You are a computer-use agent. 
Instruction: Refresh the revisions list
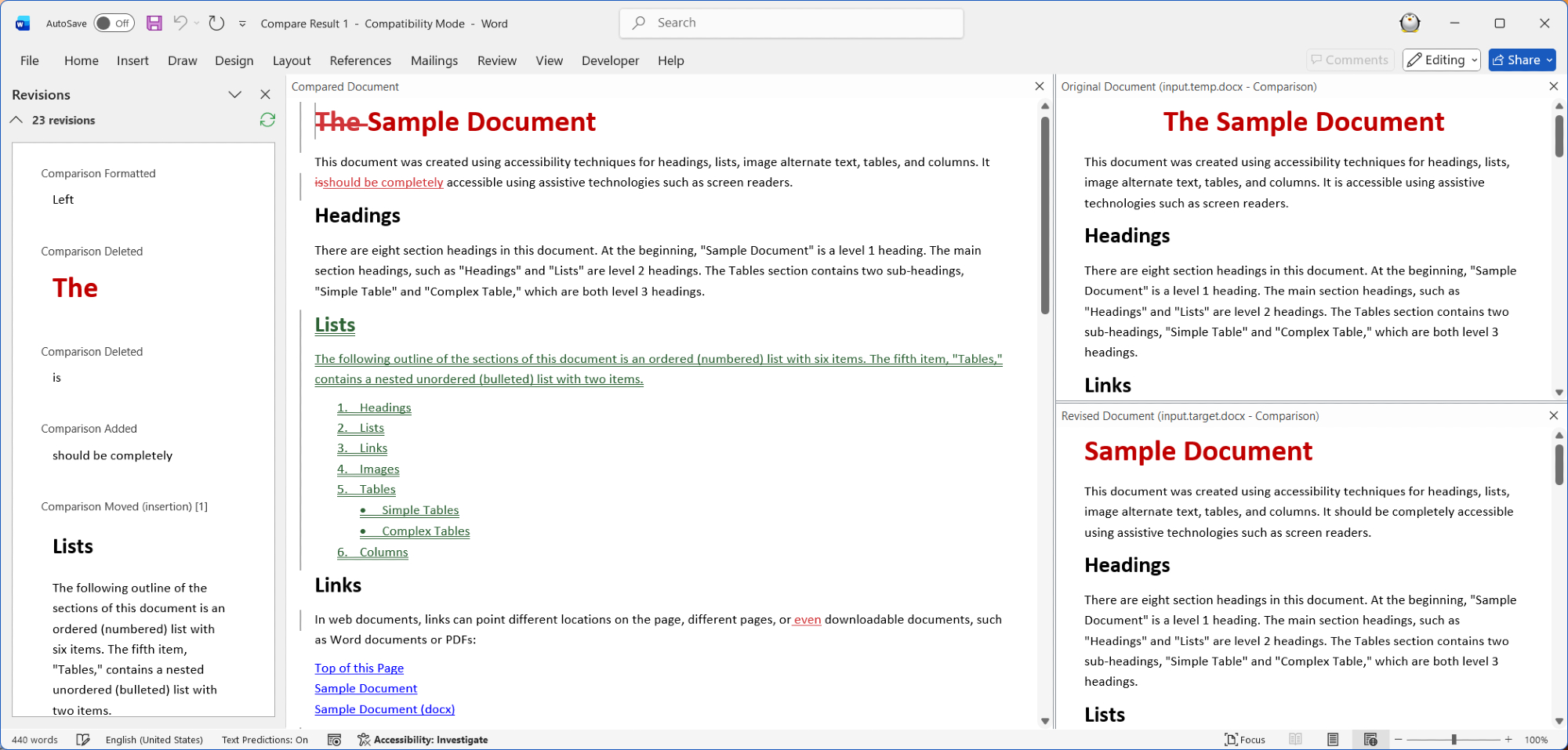click(x=267, y=120)
